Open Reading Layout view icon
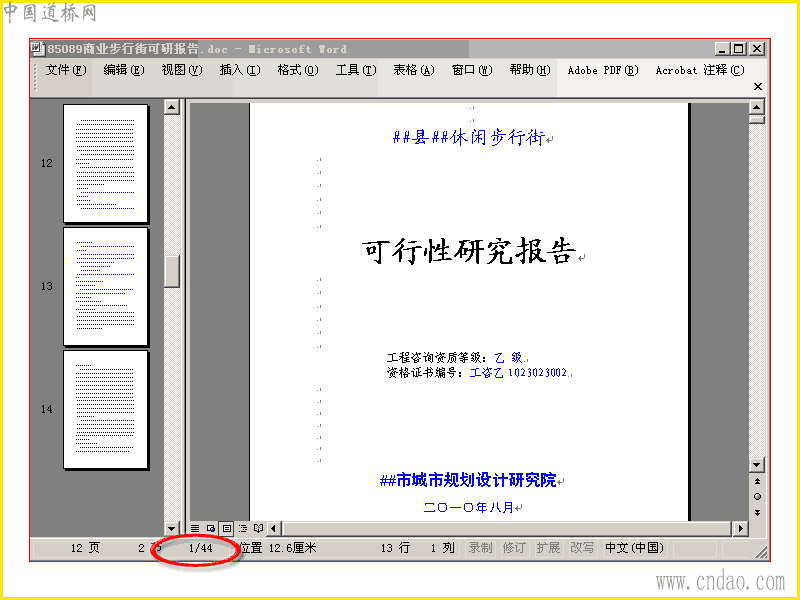 point(259,528)
